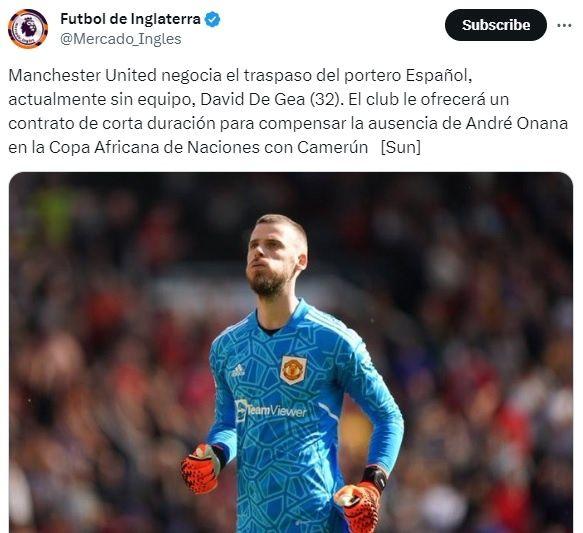Open the Futbol de Inglaterra profile avatar
This screenshot has width=583, height=533.
tap(28, 29)
